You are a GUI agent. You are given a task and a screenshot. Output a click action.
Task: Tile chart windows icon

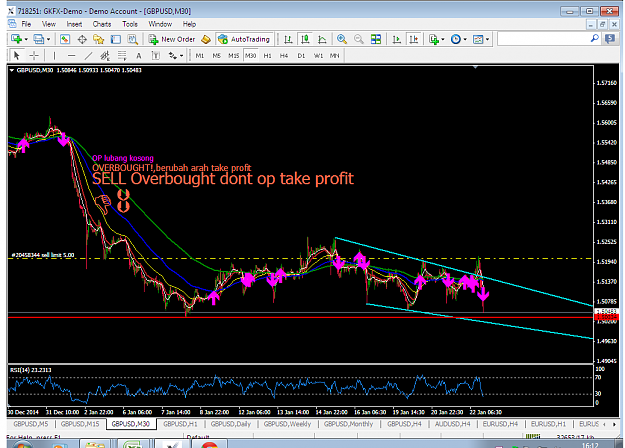(x=376, y=39)
